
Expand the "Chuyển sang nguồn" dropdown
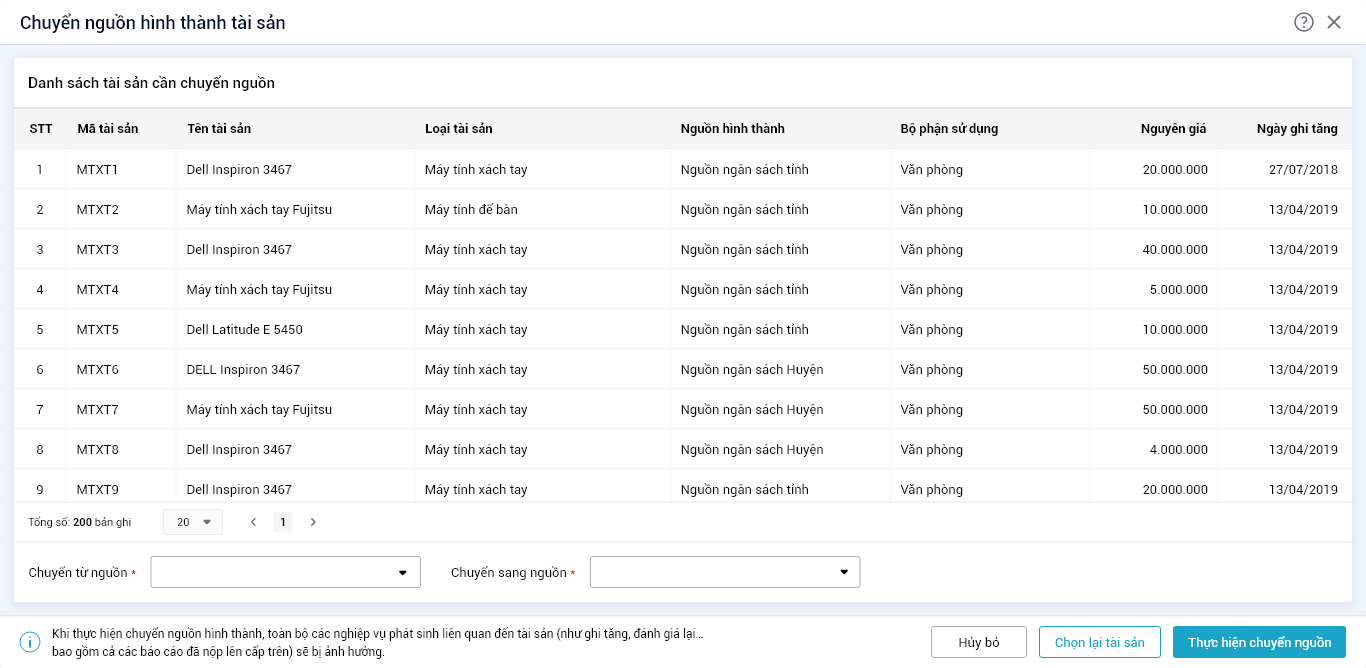(725, 572)
